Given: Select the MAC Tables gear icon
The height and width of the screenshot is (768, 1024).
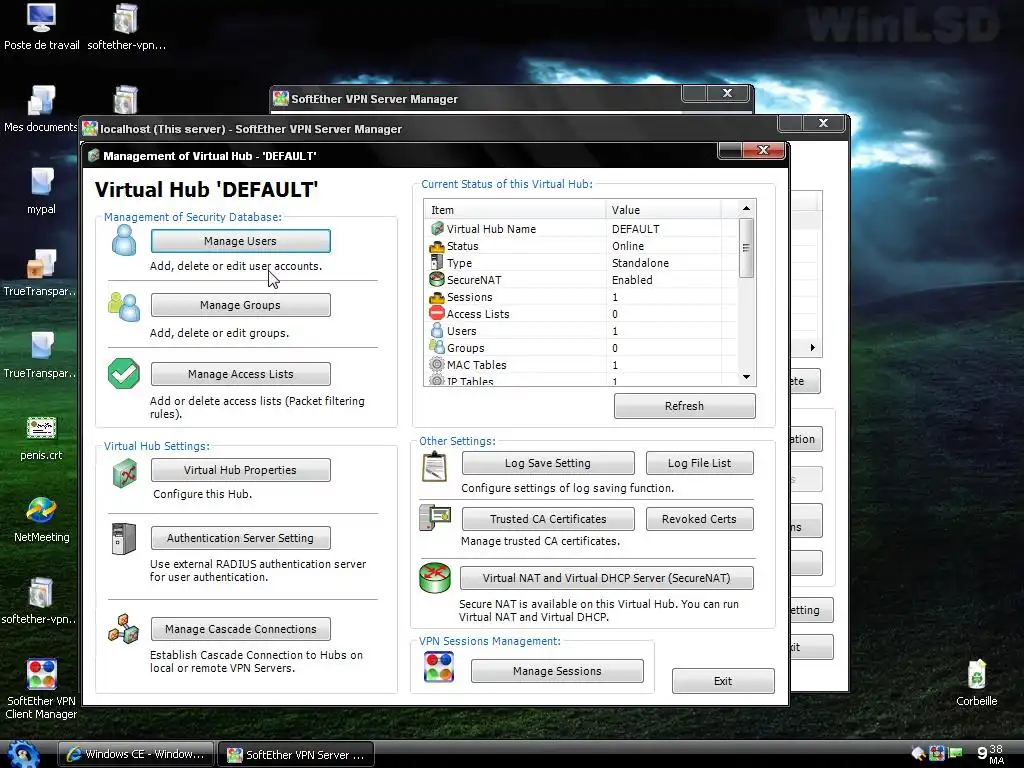Looking at the screenshot, I should (437, 364).
